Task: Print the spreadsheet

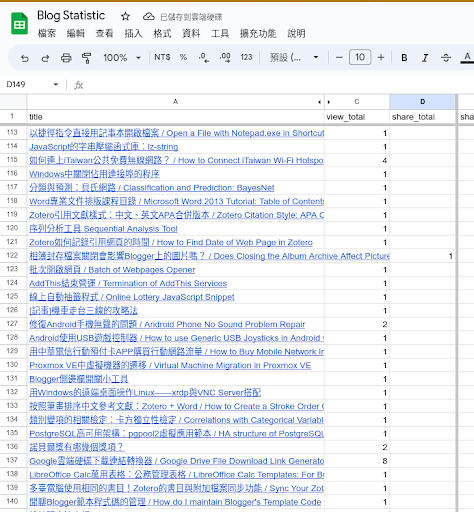Action: [66, 58]
